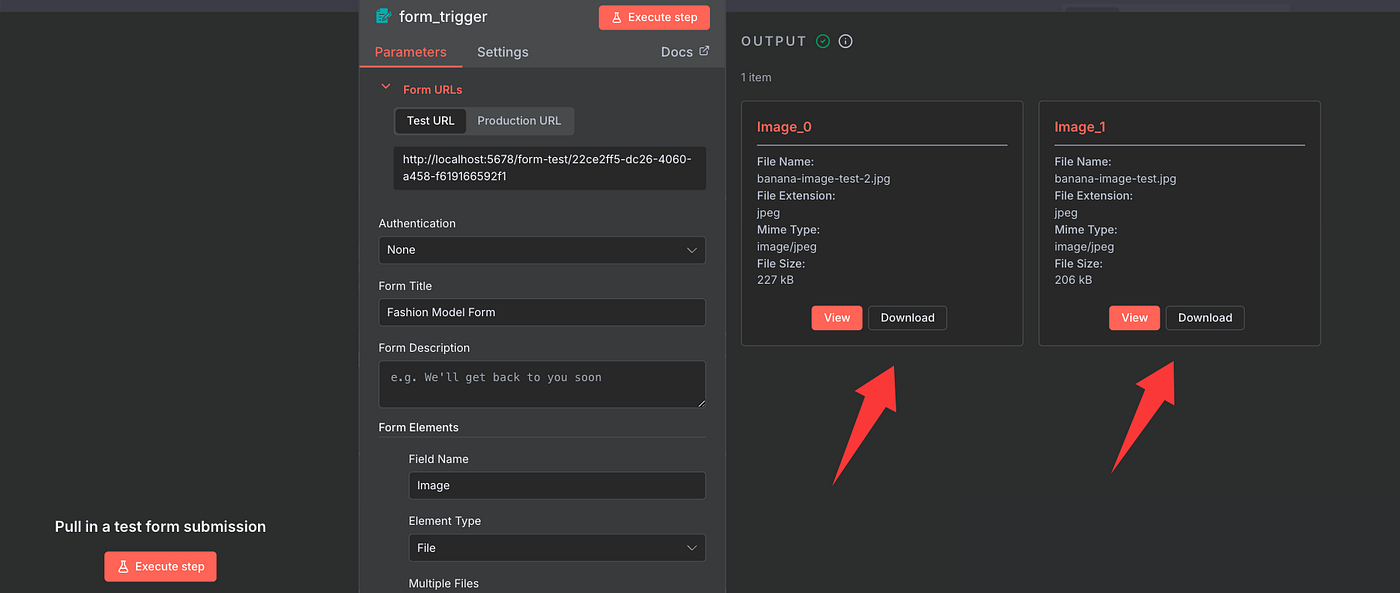Click the green output success checkmark

(823, 41)
